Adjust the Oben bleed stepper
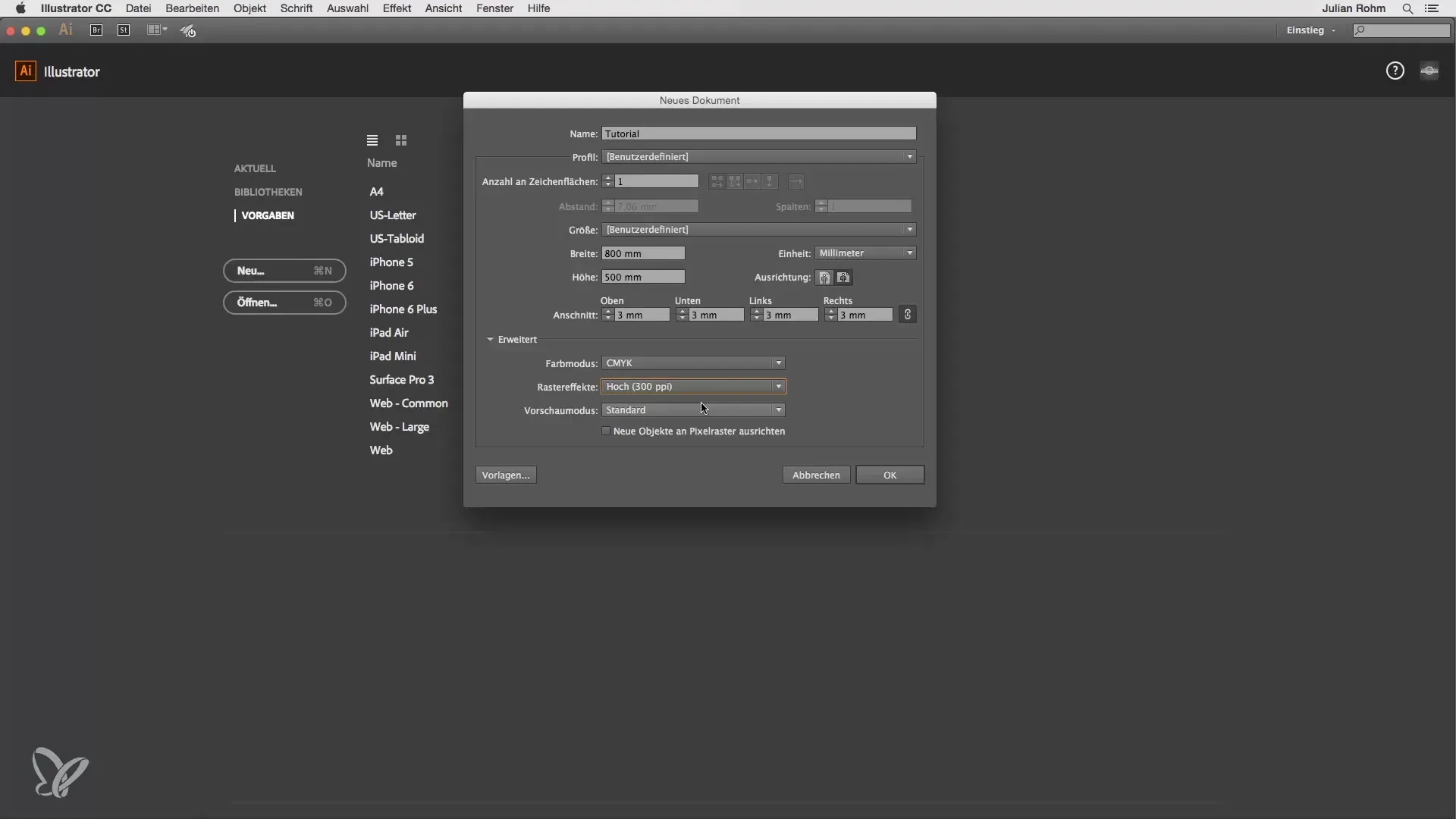This screenshot has width=1456, height=819. 608,315
